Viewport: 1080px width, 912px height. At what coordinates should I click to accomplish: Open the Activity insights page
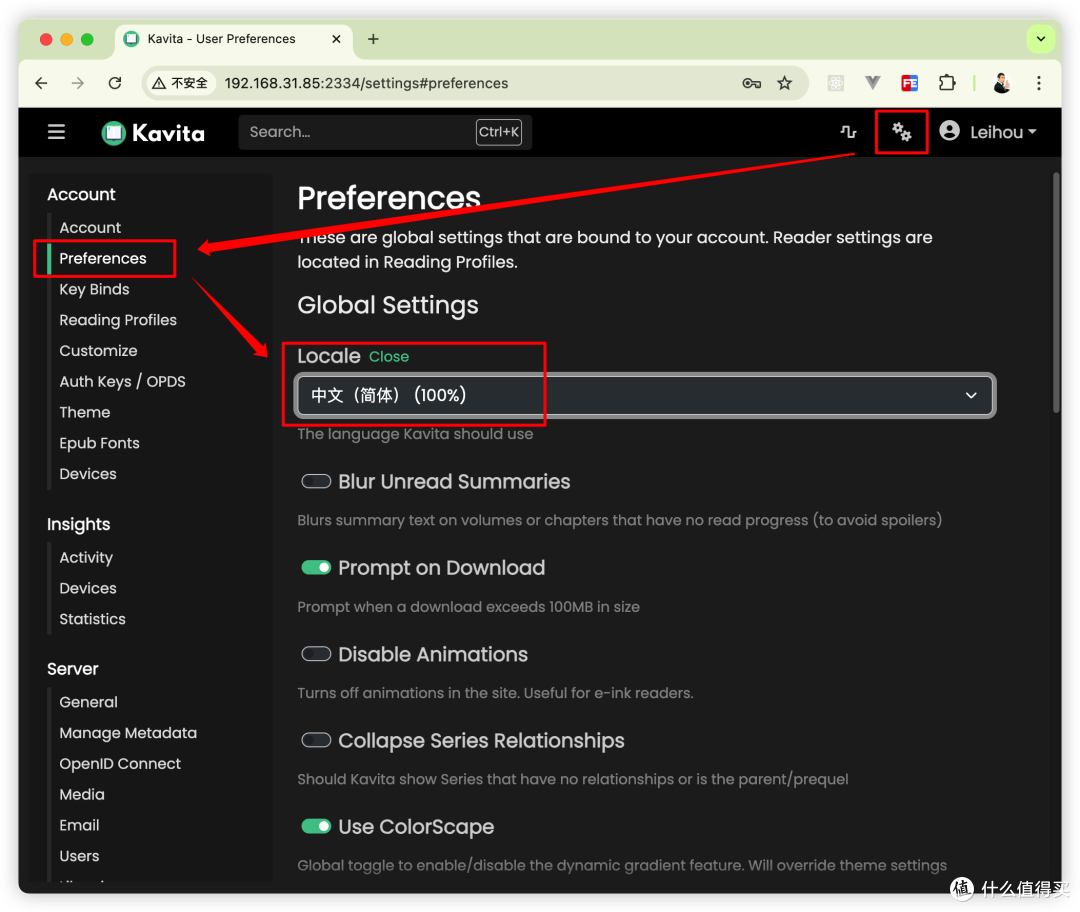coord(86,557)
